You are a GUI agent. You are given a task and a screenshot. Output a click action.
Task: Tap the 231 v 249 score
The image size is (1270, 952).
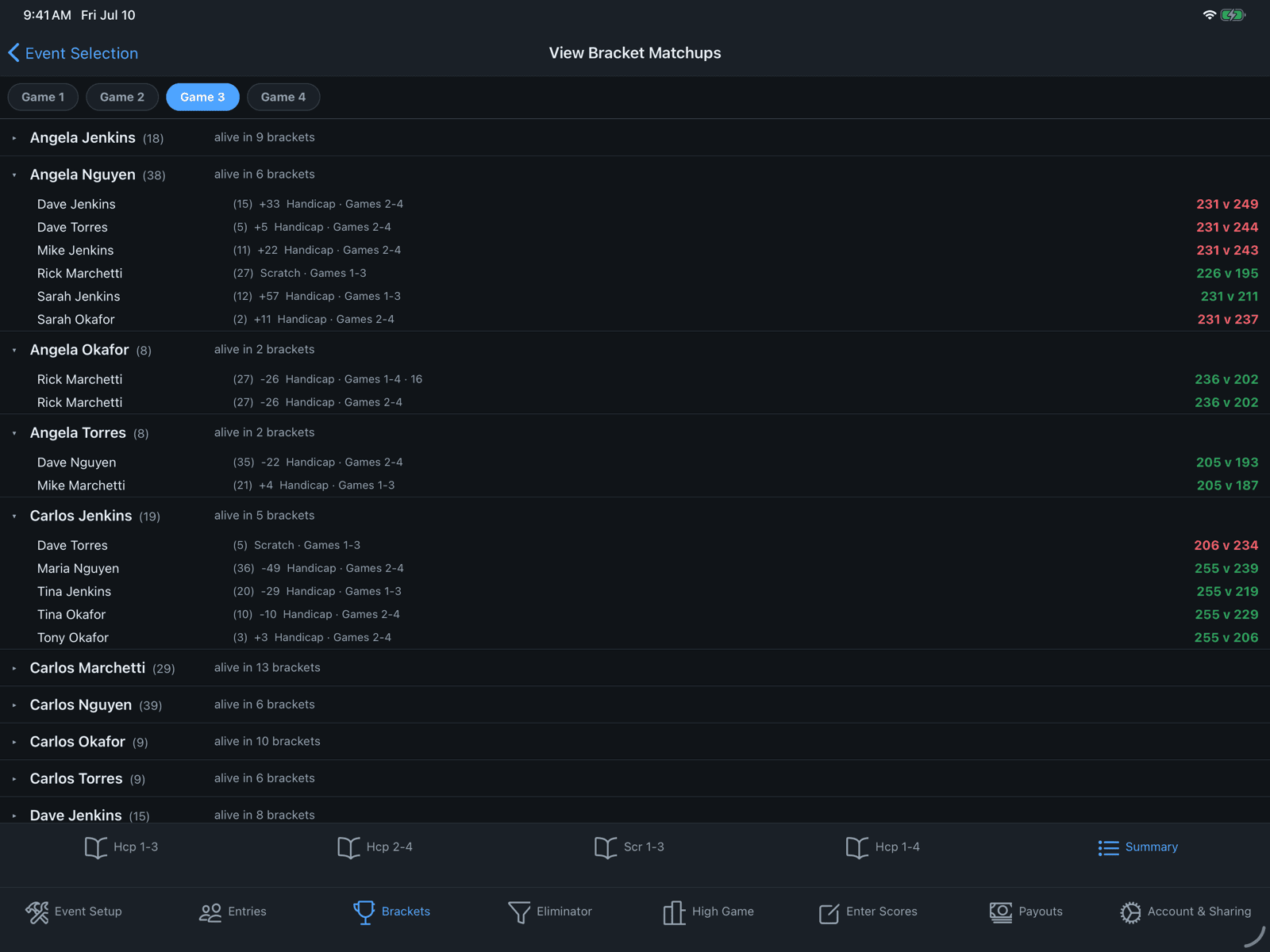(x=1227, y=205)
